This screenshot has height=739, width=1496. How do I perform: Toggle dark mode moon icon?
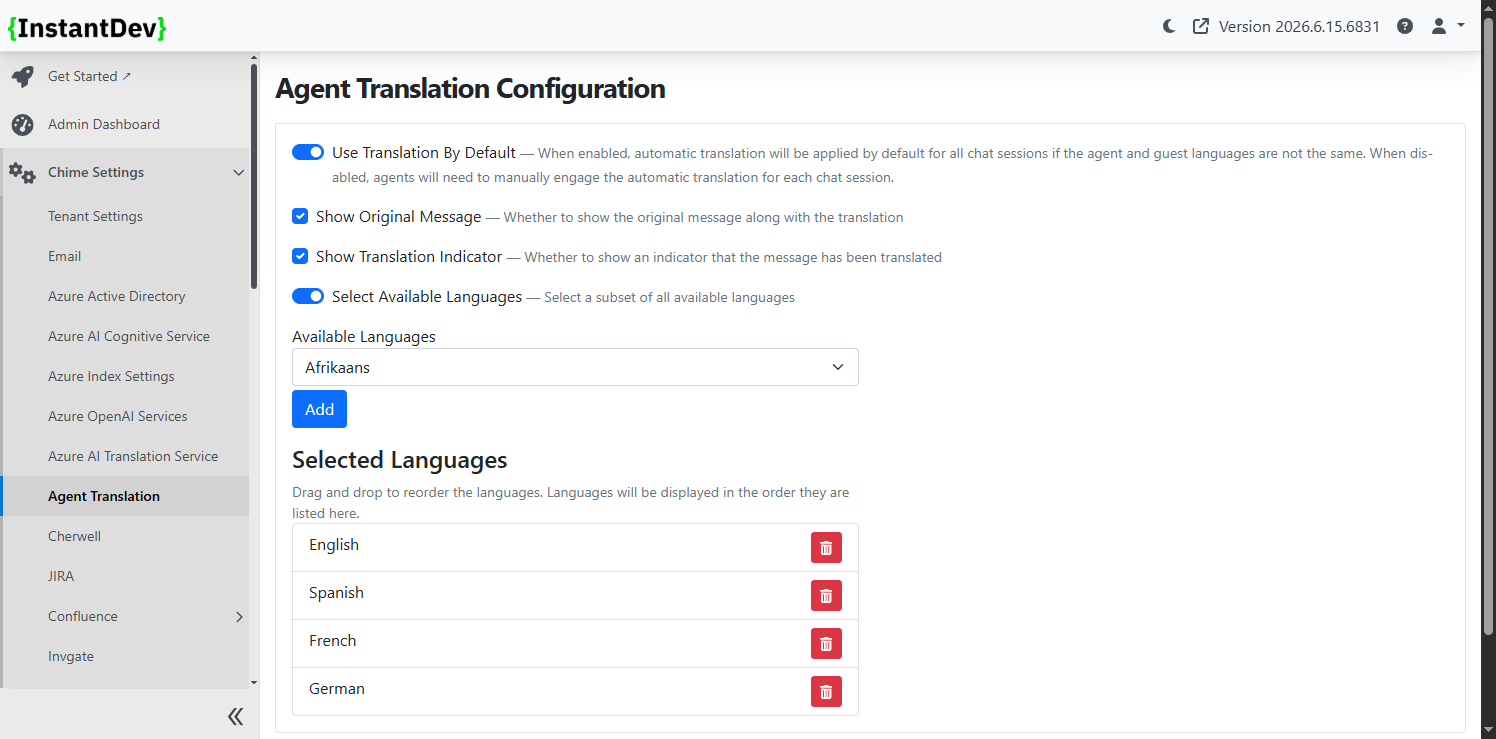[x=1169, y=27]
